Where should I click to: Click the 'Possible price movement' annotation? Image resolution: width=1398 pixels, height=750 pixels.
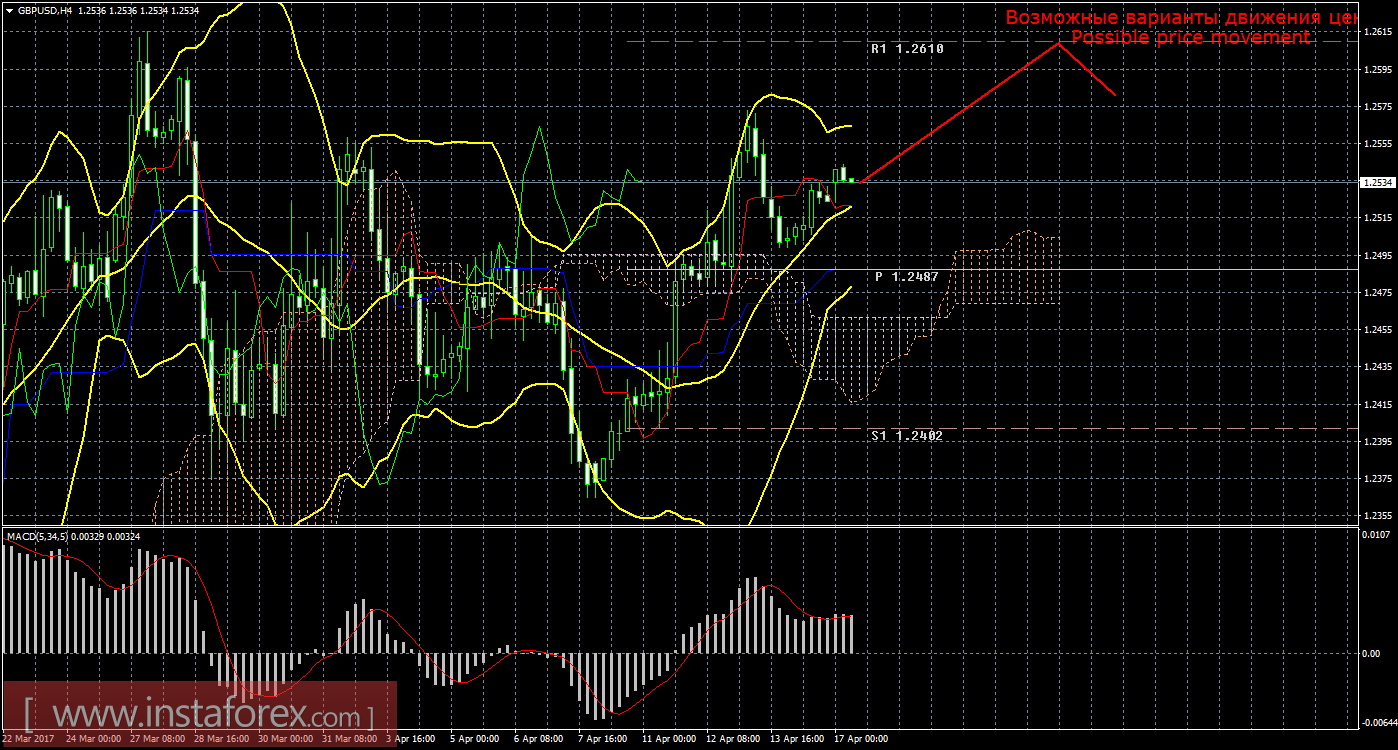pos(1190,37)
